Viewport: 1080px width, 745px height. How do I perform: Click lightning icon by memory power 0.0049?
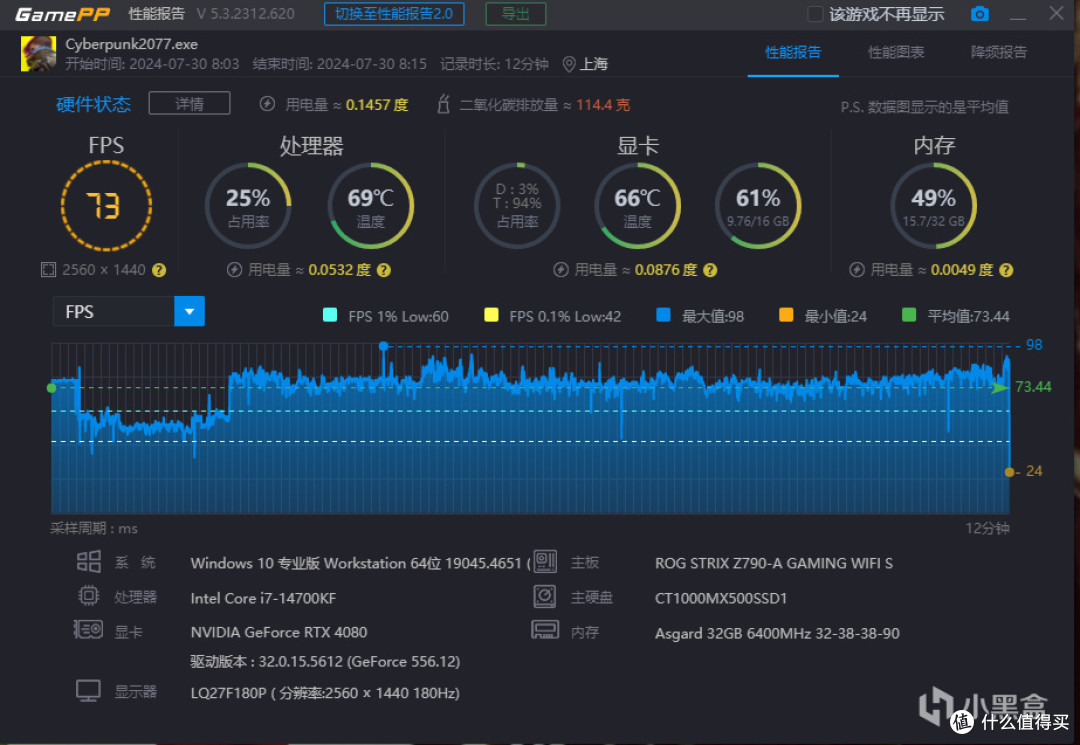click(x=857, y=270)
